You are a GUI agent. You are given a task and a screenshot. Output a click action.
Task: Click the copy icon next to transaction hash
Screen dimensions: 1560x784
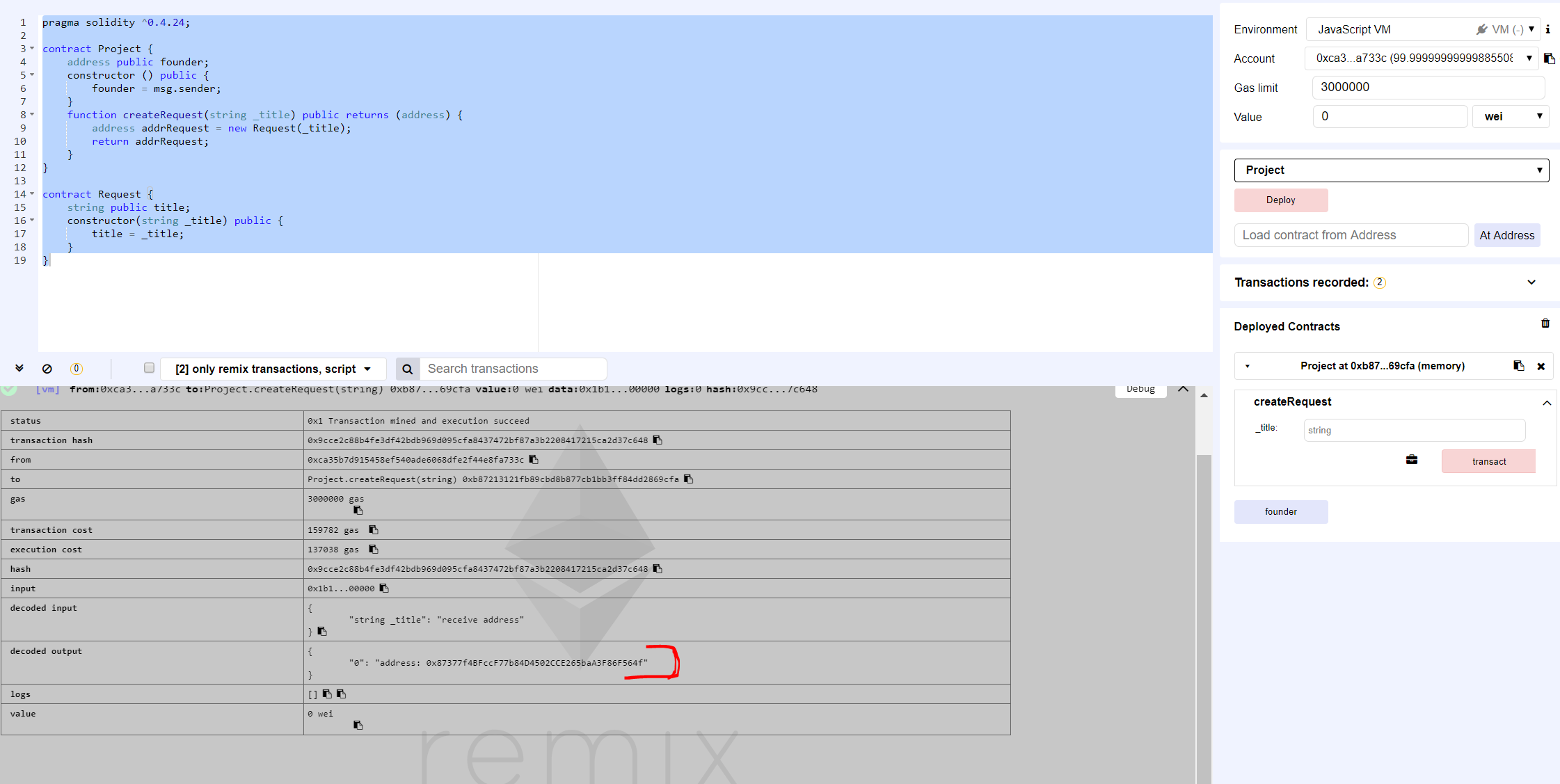(659, 440)
